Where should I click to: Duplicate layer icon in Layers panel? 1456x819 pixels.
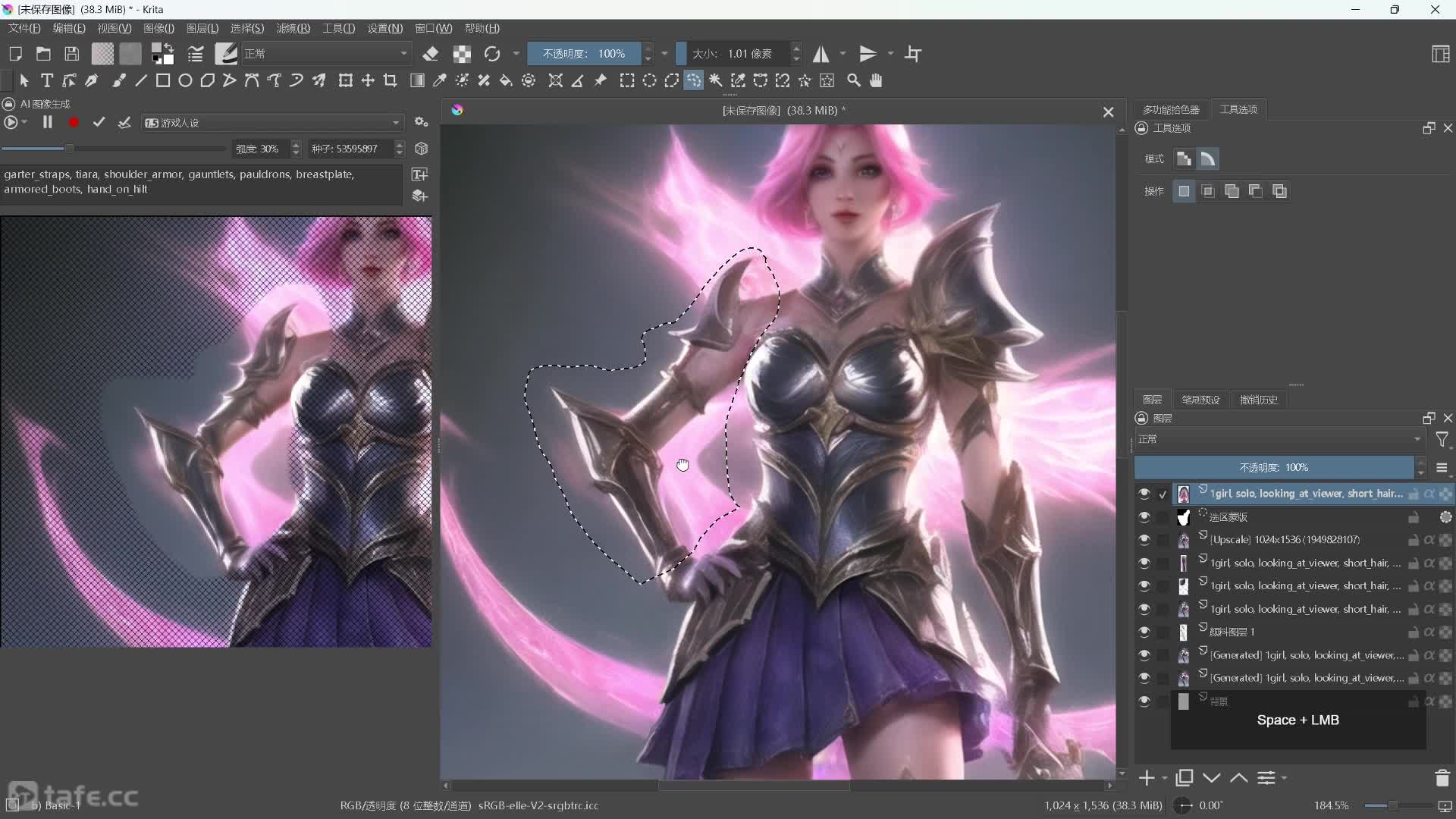(x=1184, y=778)
